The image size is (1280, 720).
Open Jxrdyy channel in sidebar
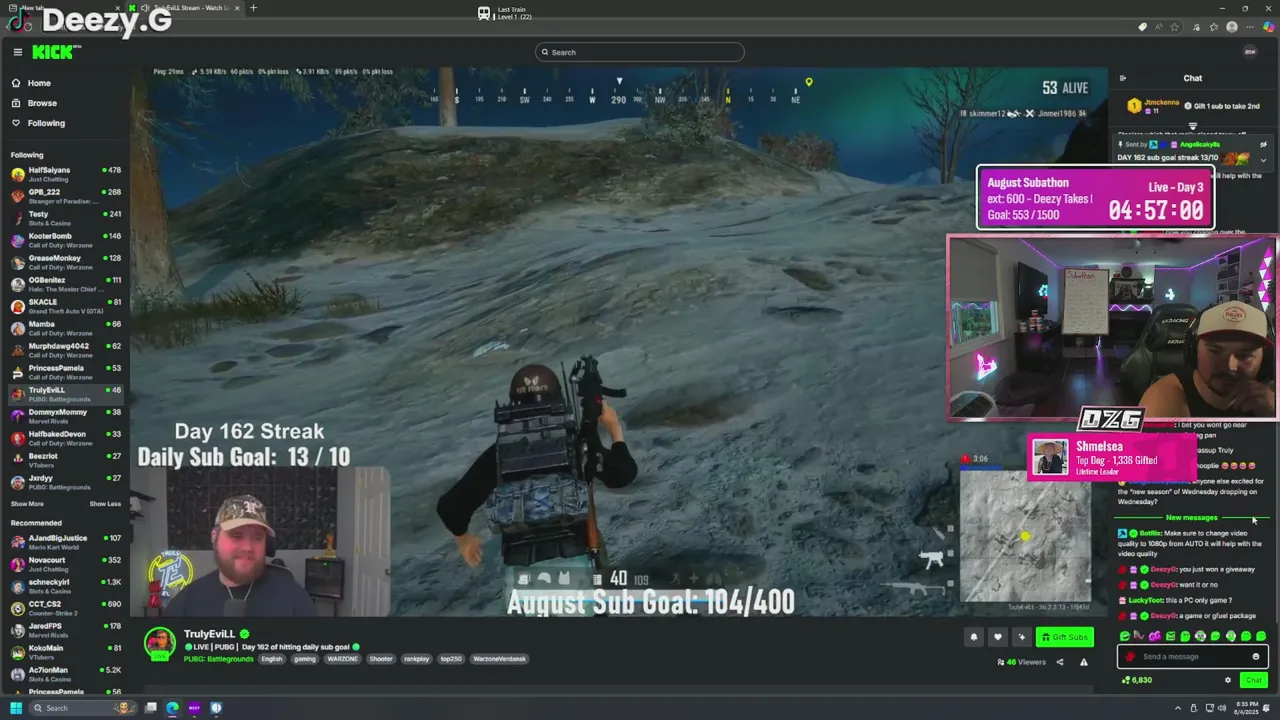(66, 482)
